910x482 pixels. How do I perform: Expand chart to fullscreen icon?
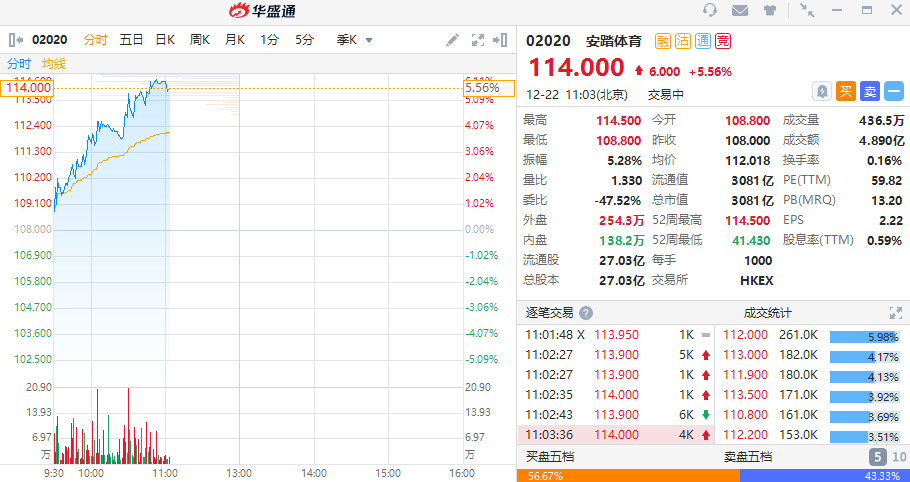[478, 40]
